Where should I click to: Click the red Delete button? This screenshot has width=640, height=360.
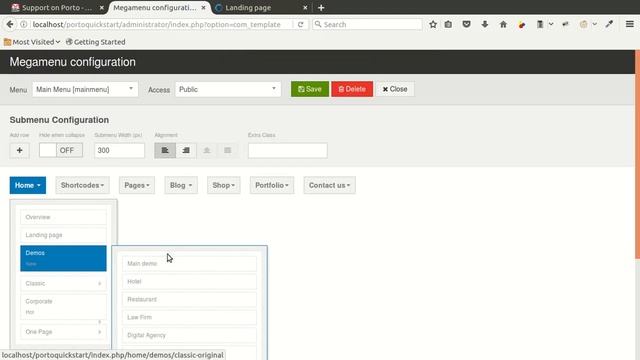point(352,89)
